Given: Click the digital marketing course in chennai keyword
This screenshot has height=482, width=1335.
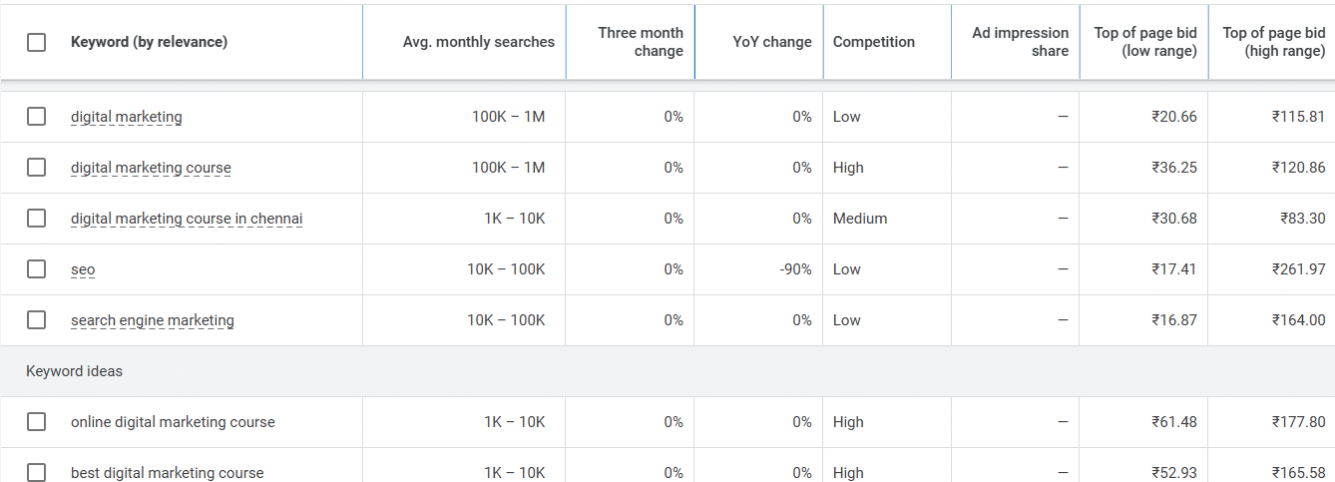Looking at the screenshot, I should pos(186,219).
